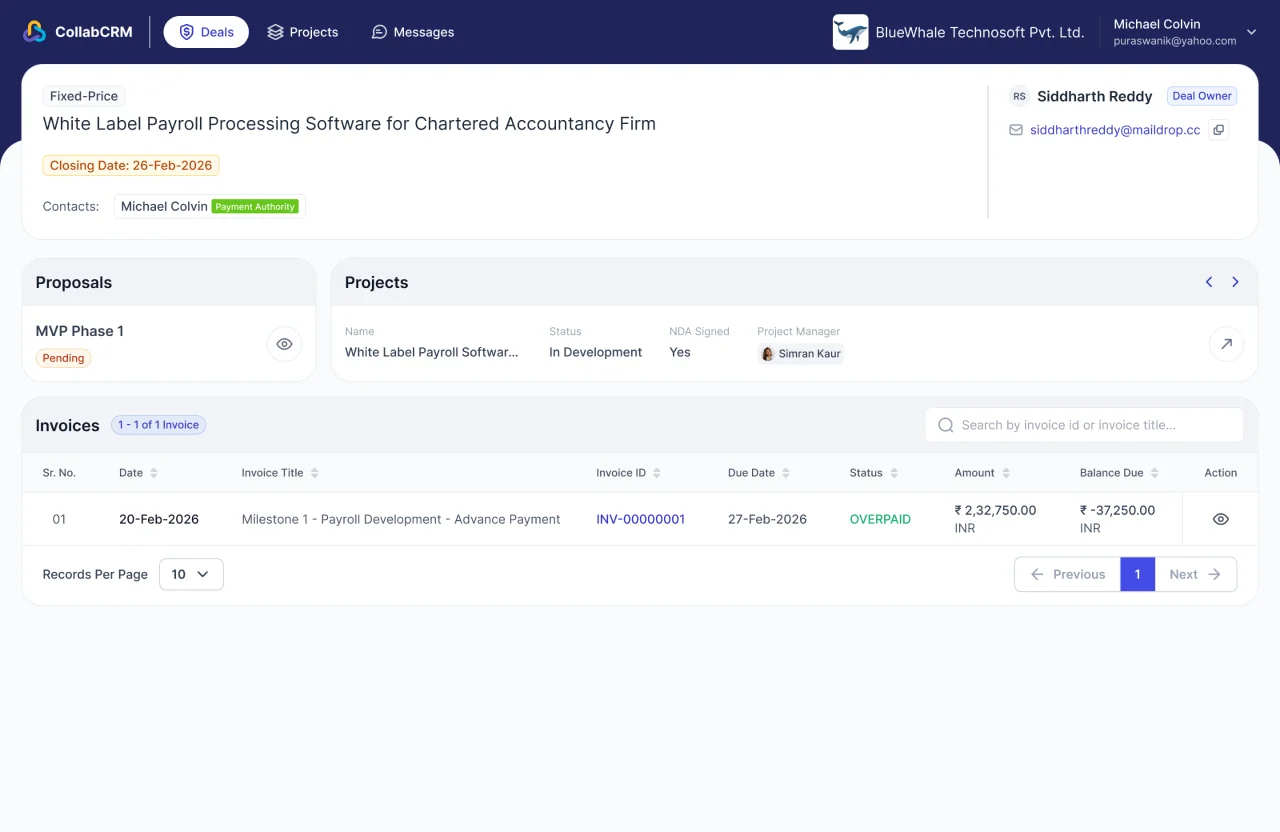Open invoice INV-00000001 link

[641, 519]
